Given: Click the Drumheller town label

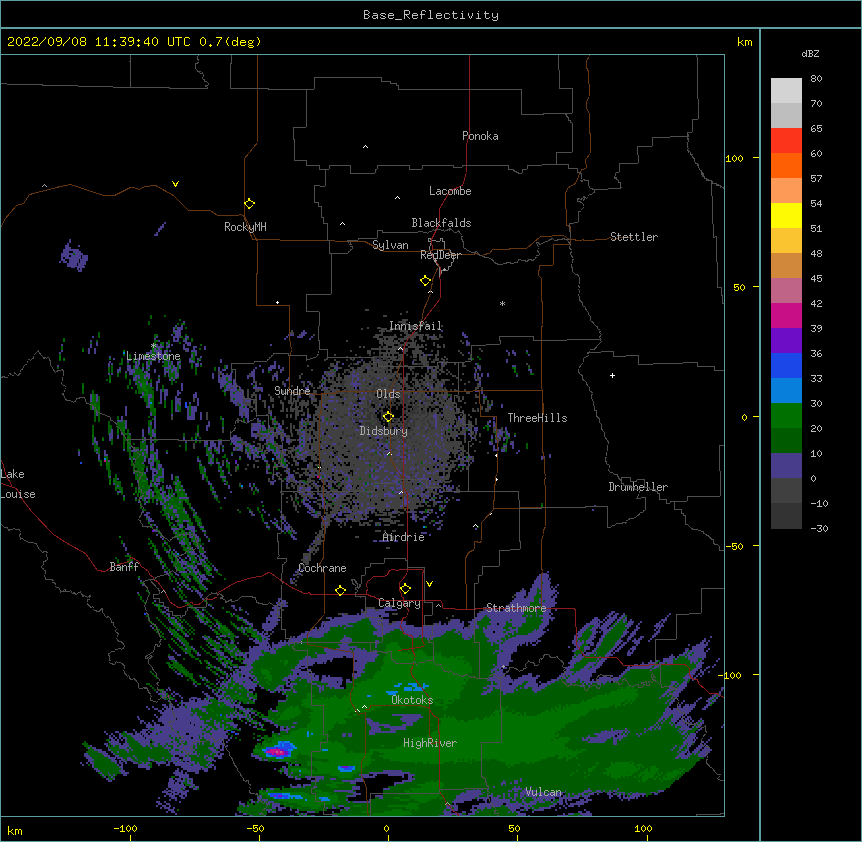Looking at the screenshot, I should (638, 487).
